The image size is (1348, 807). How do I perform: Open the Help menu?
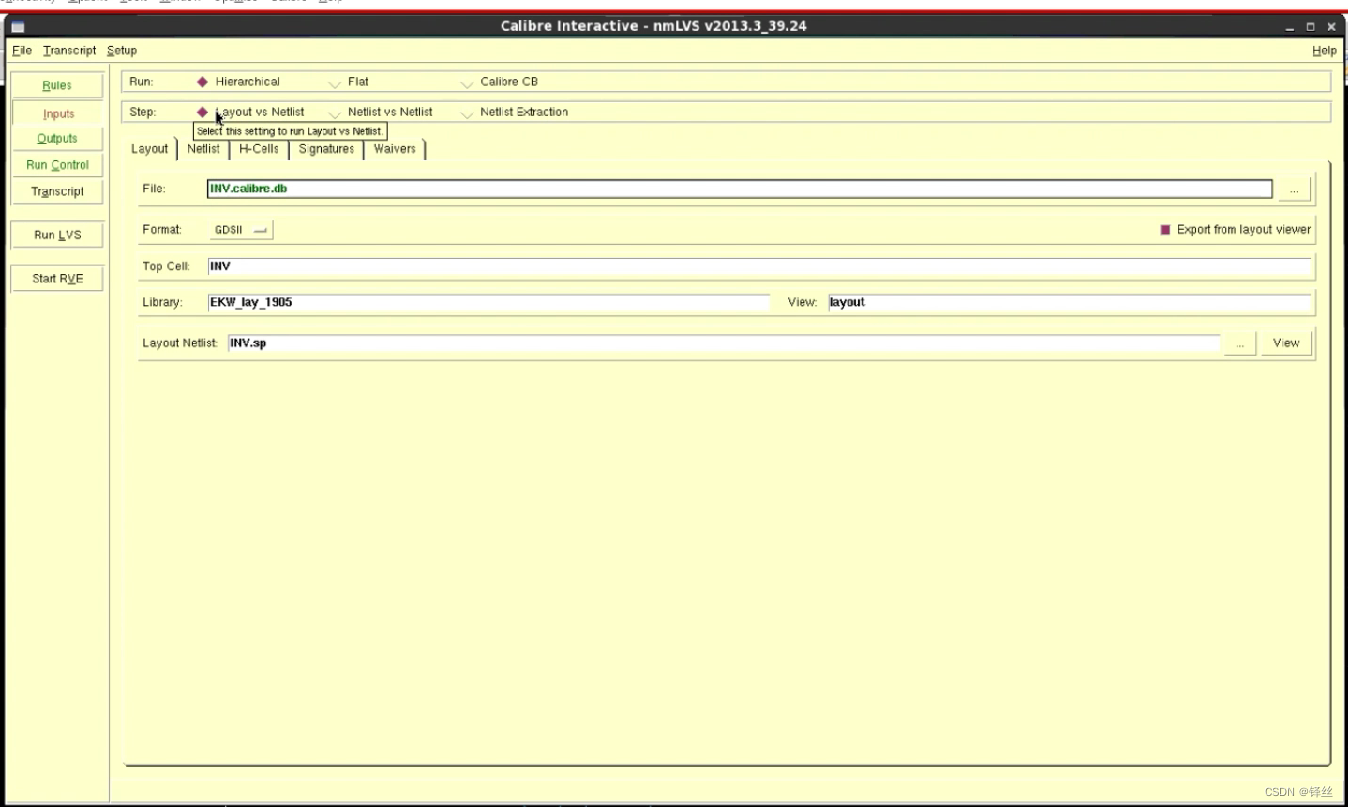1324,50
